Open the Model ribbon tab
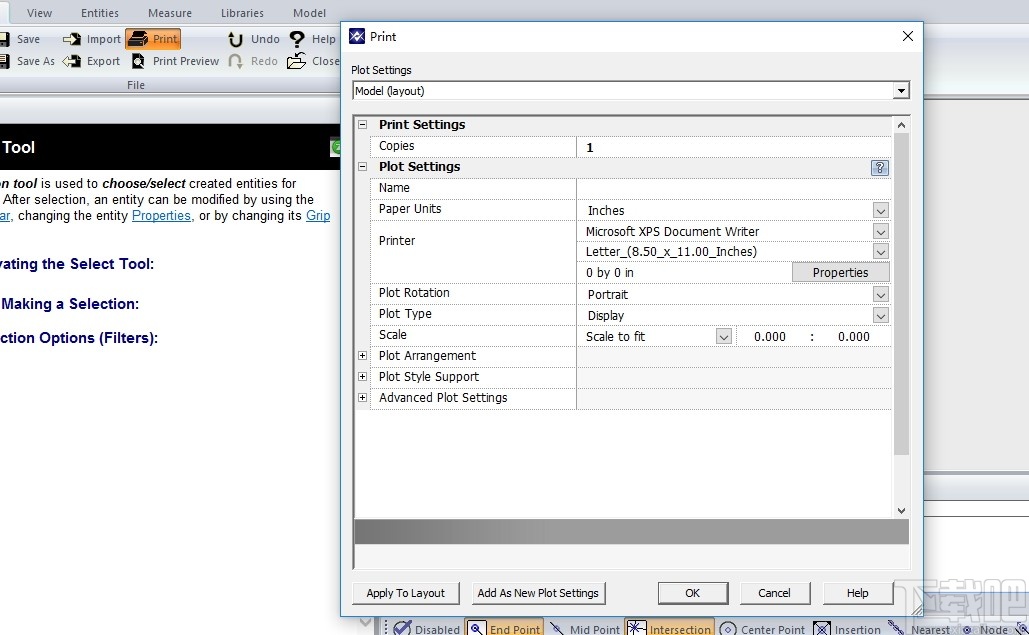 coord(309,13)
